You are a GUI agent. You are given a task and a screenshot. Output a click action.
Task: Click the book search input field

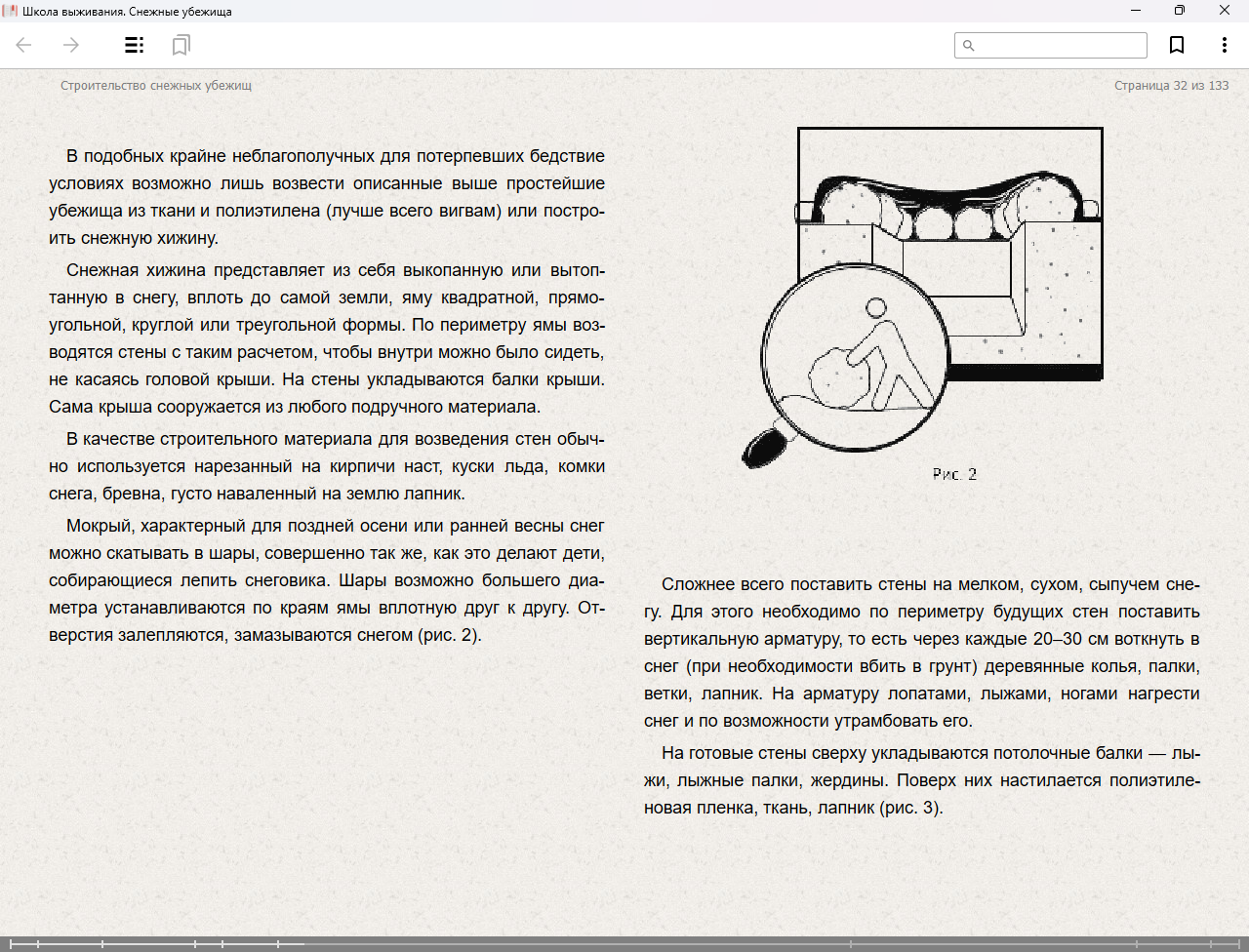click(1060, 46)
